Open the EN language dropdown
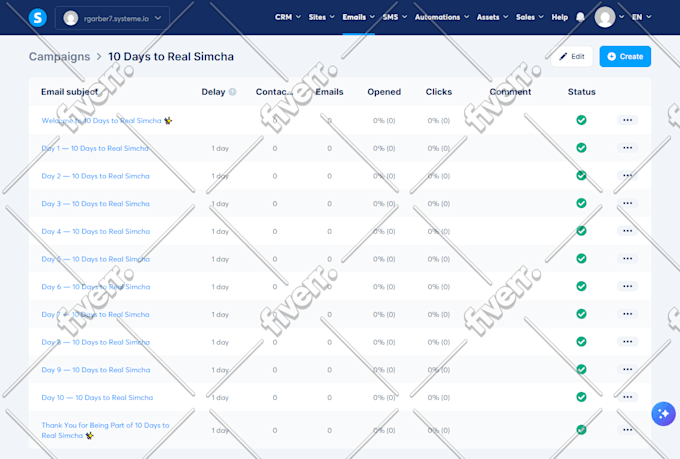This screenshot has width=680, height=459. [641, 17]
